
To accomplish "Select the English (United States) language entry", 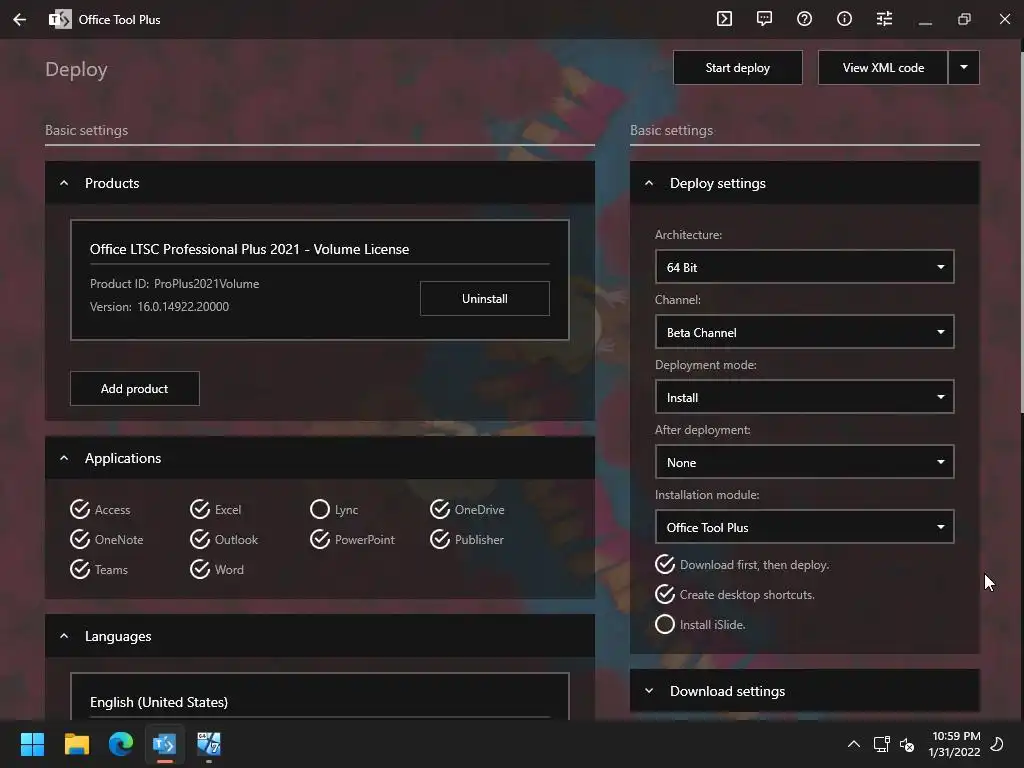I will click(319, 696).
